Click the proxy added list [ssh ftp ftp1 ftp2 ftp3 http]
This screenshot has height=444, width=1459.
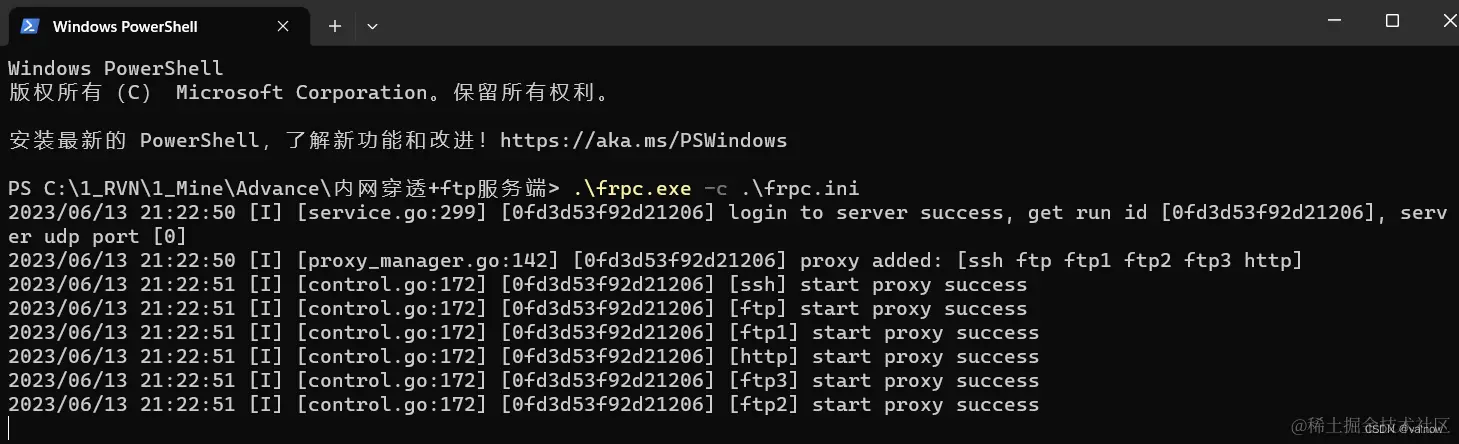point(1130,260)
